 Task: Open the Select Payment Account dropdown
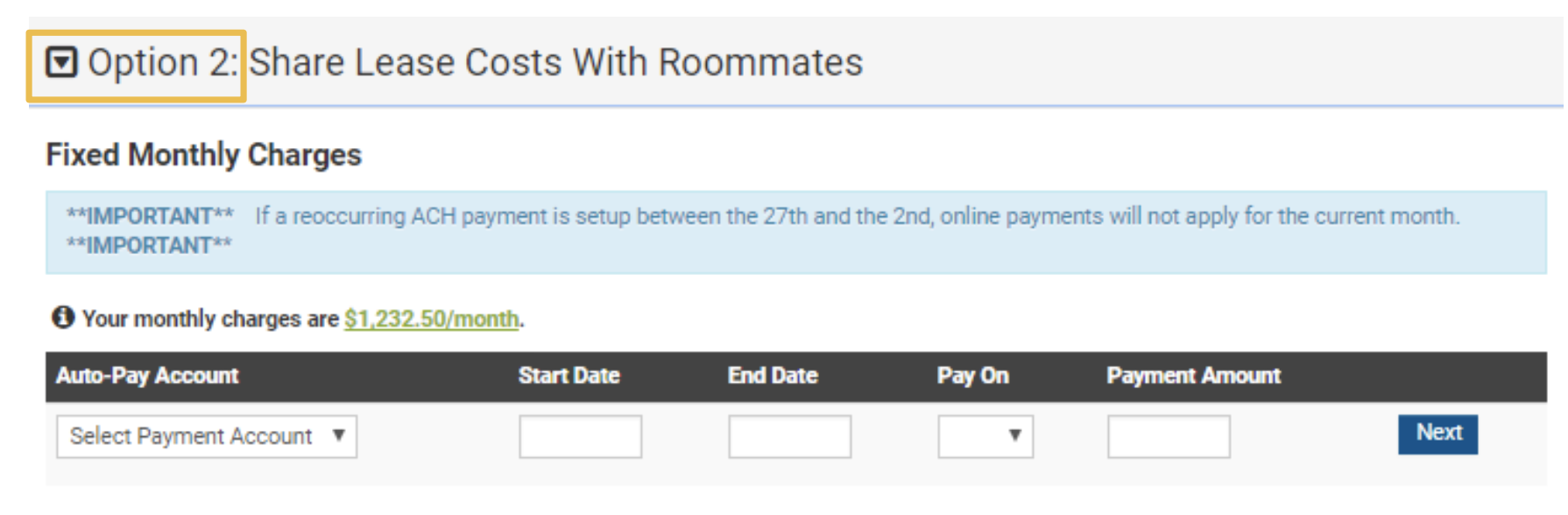click(207, 435)
